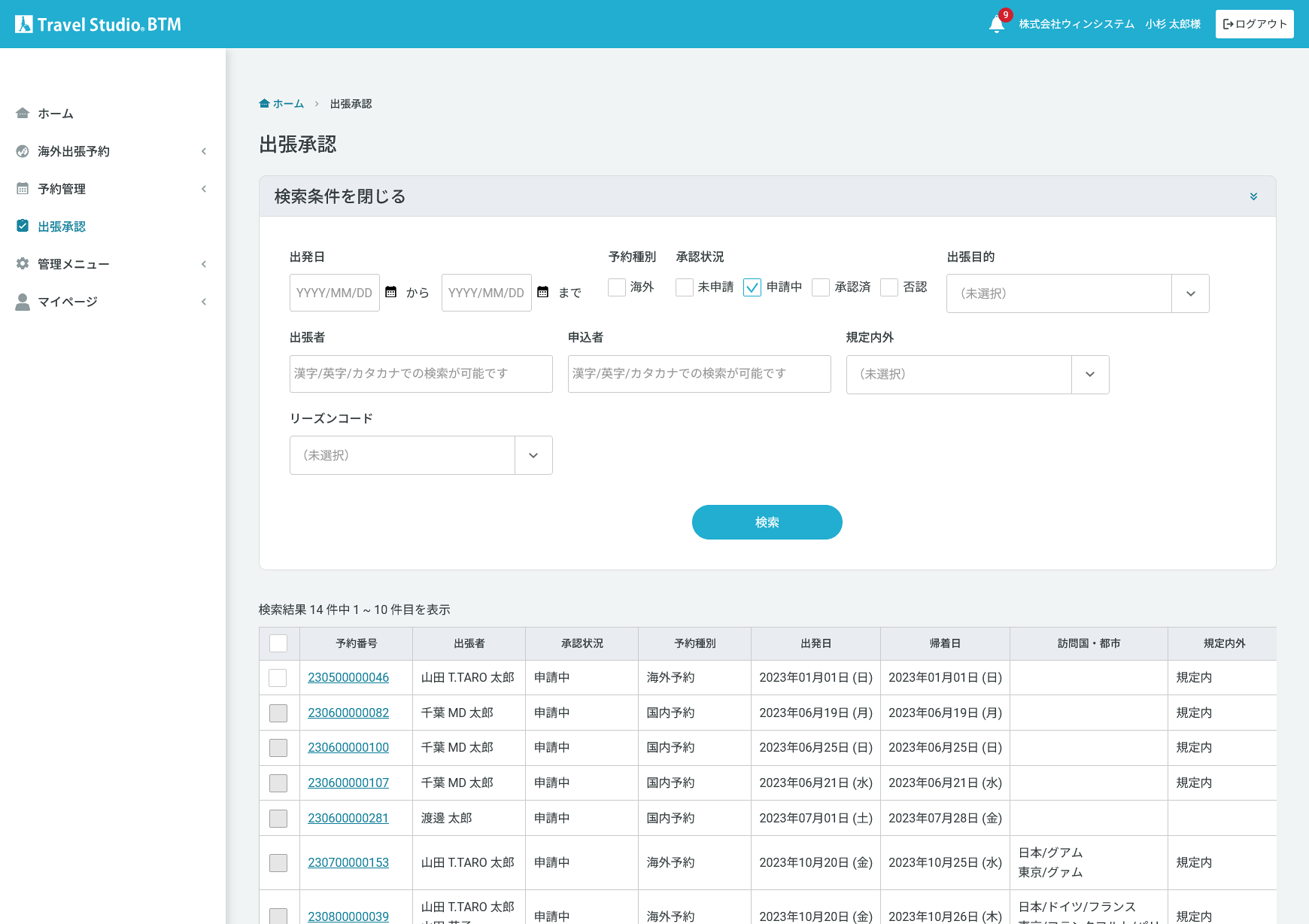Click the 申込者 search input field
Screen dimensions: 1309x924
coord(699,374)
